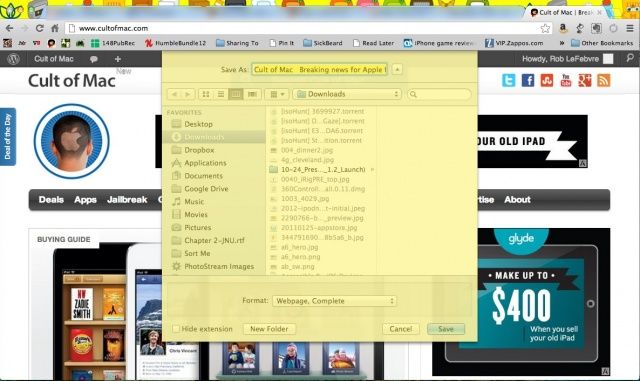The image size is (640, 381).
Task: Open the SickBeard bookmarks folder
Action: coord(323,43)
